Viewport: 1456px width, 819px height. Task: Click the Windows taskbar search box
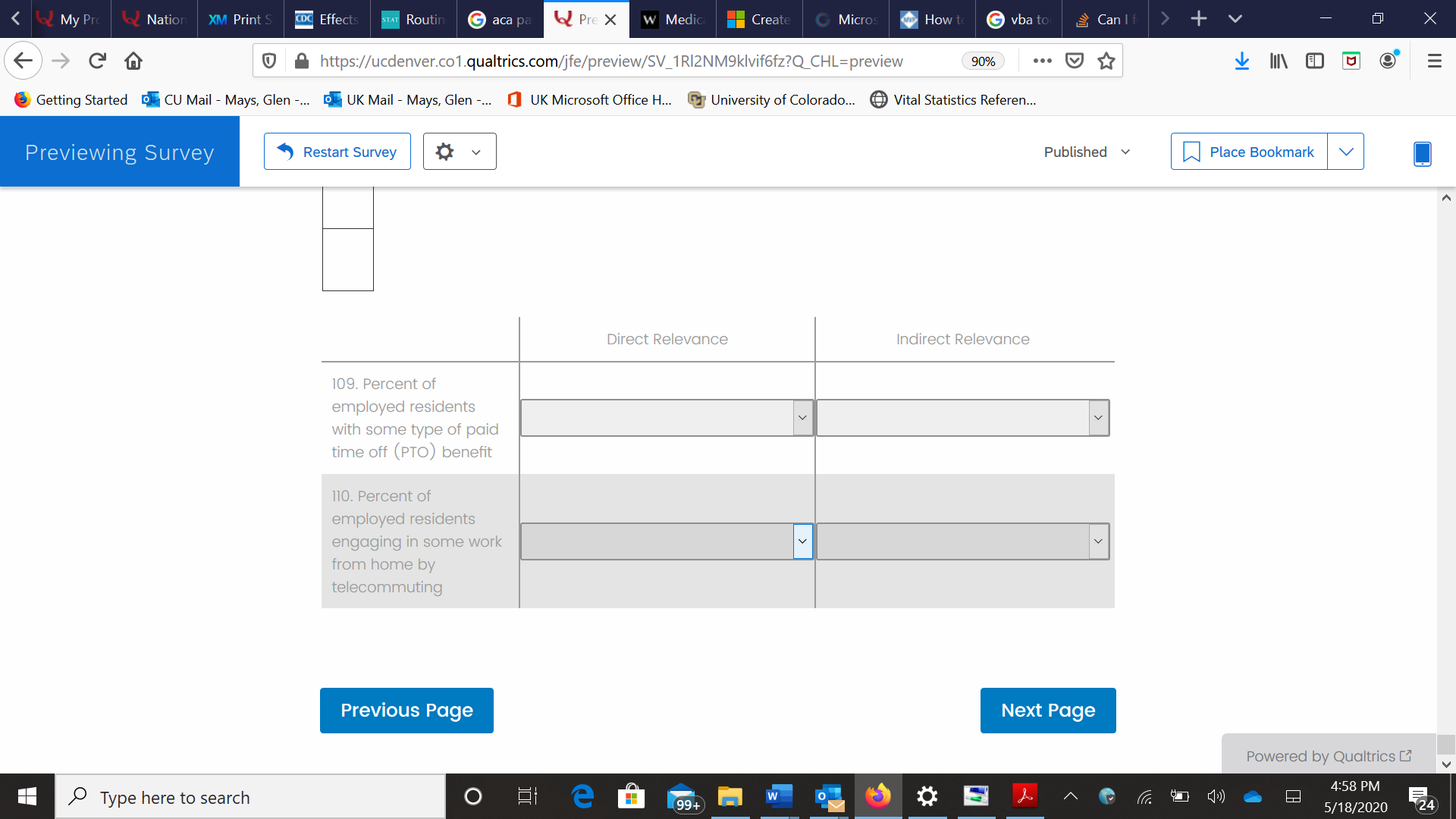(250, 797)
